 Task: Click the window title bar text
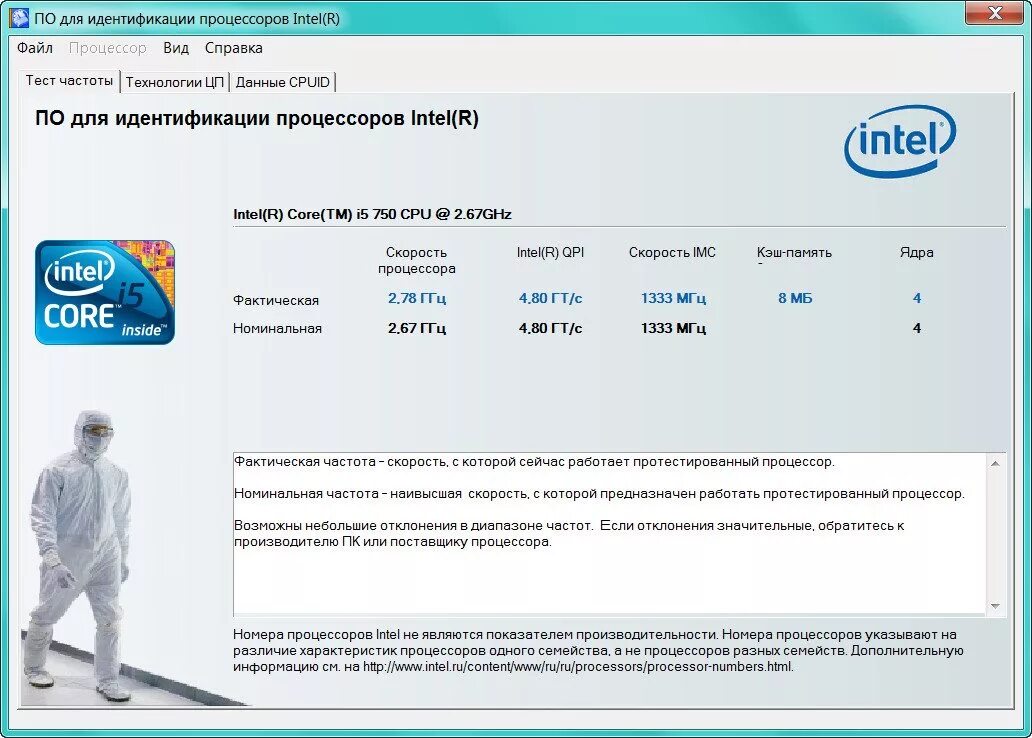point(187,18)
